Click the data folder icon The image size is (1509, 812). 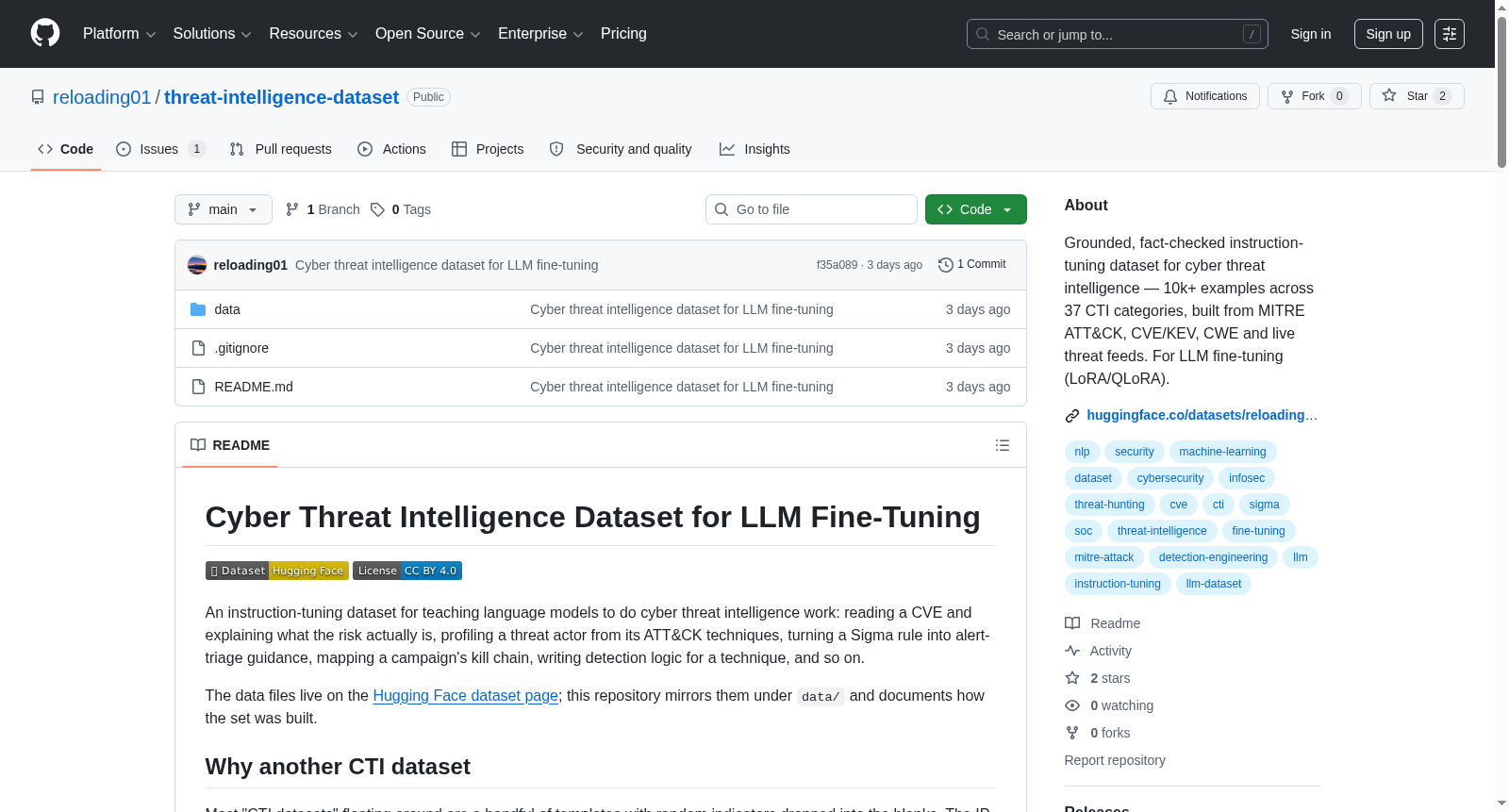[198, 309]
